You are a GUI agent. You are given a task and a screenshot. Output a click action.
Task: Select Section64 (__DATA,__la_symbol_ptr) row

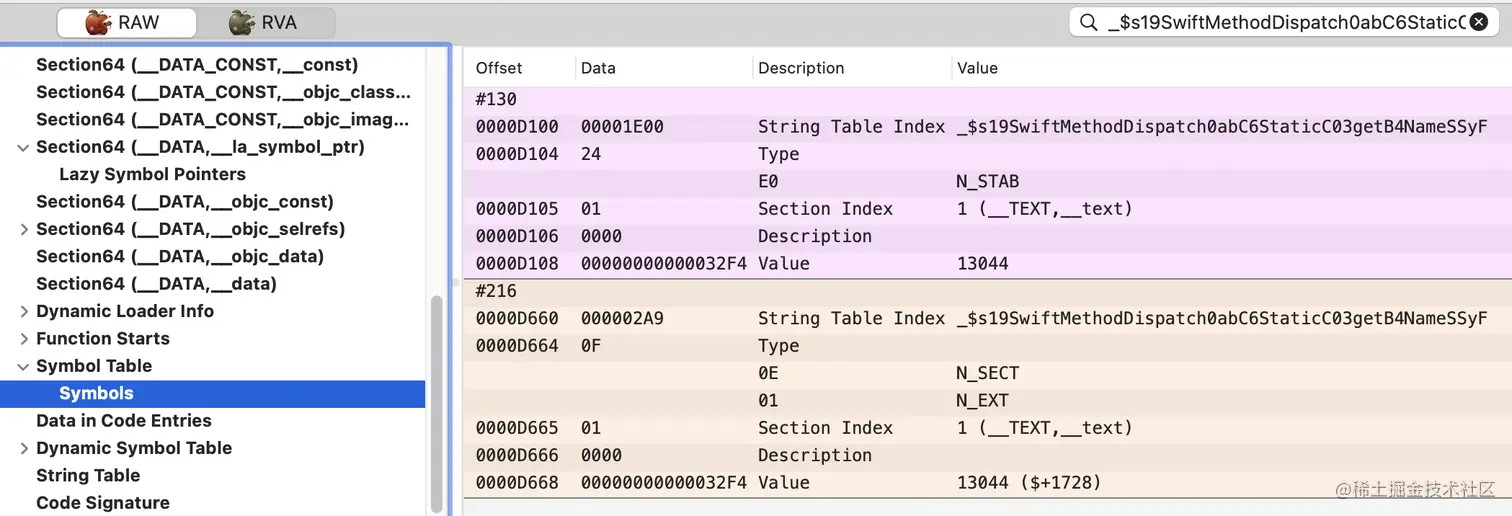212,147
